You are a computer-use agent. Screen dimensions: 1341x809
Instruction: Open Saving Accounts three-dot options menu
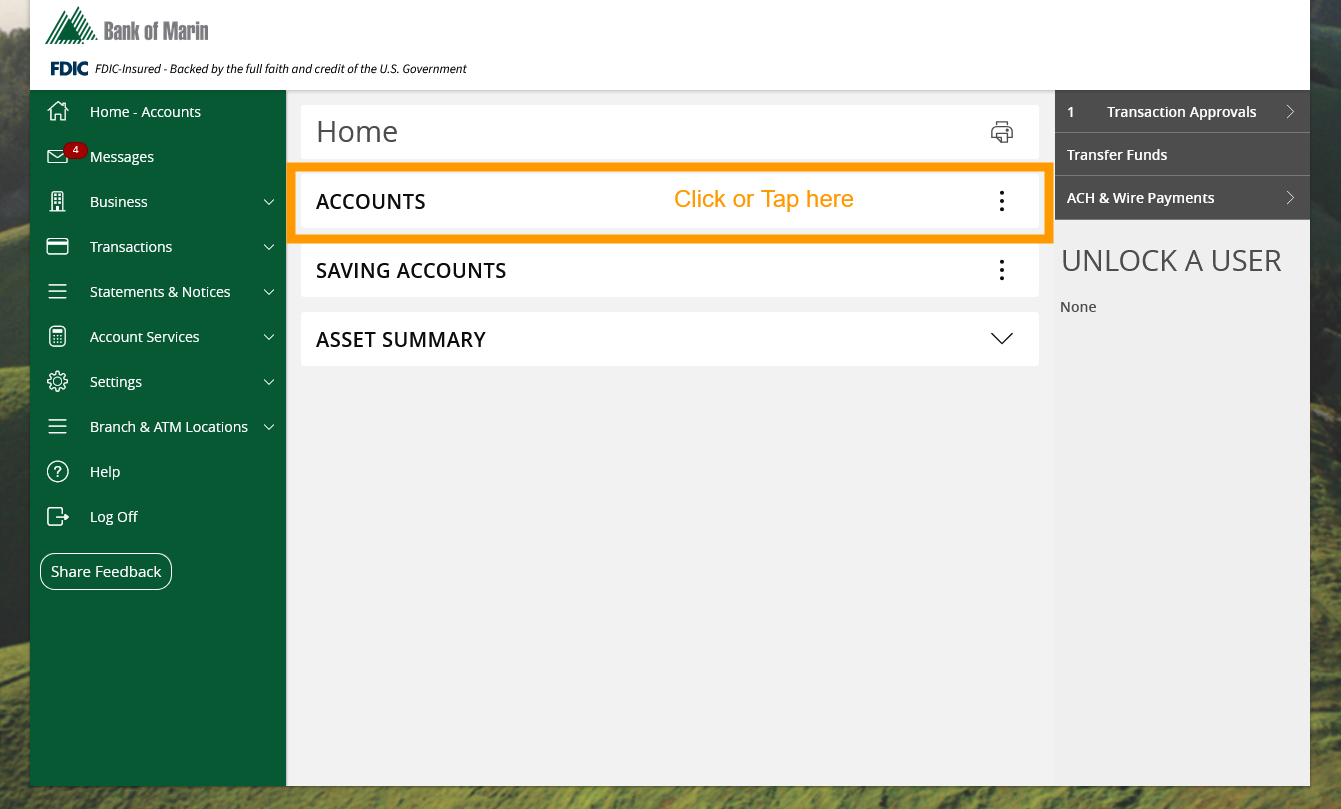tap(1001, 270)
